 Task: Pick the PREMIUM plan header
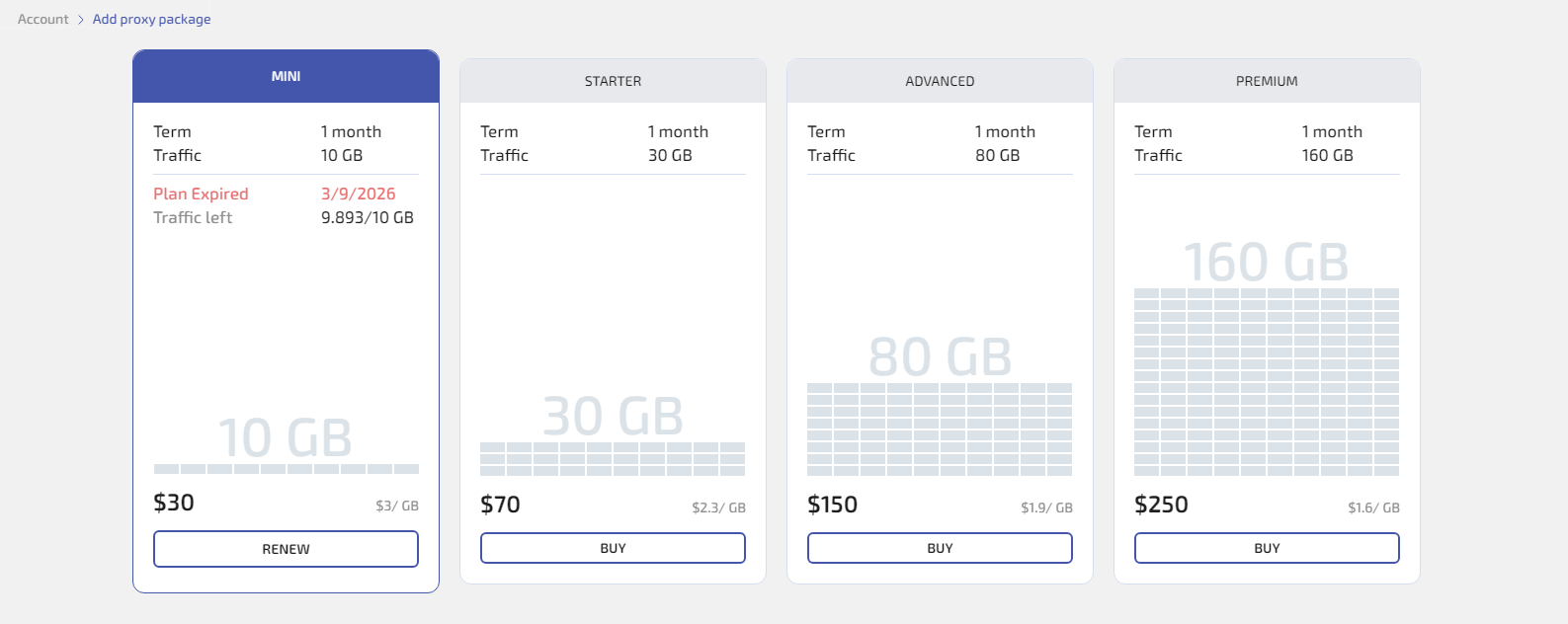click(1267, 81)
